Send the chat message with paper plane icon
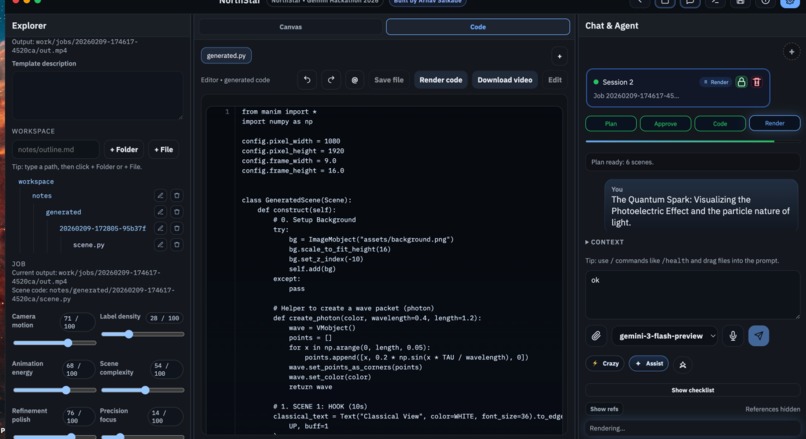 pyautogui.click(x=759, y=336)
